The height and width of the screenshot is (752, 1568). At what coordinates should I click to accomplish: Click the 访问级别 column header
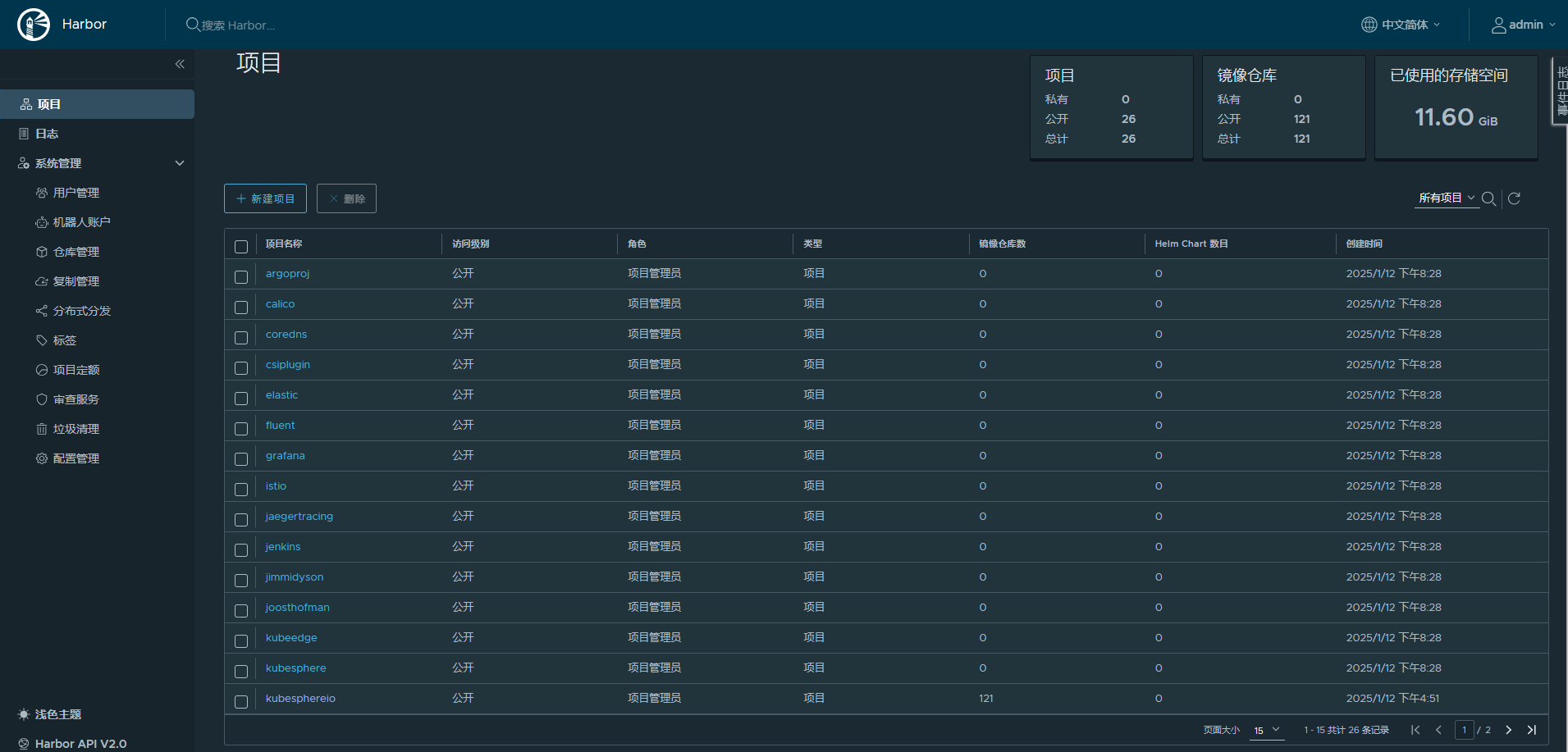coord(470,244)
